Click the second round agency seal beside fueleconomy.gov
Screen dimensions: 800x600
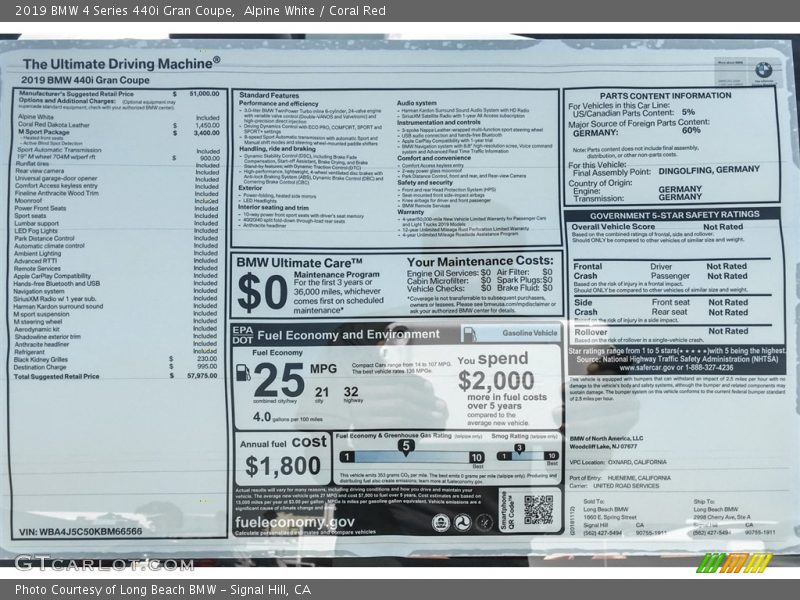pyautogui.click(x=462, y=522)
